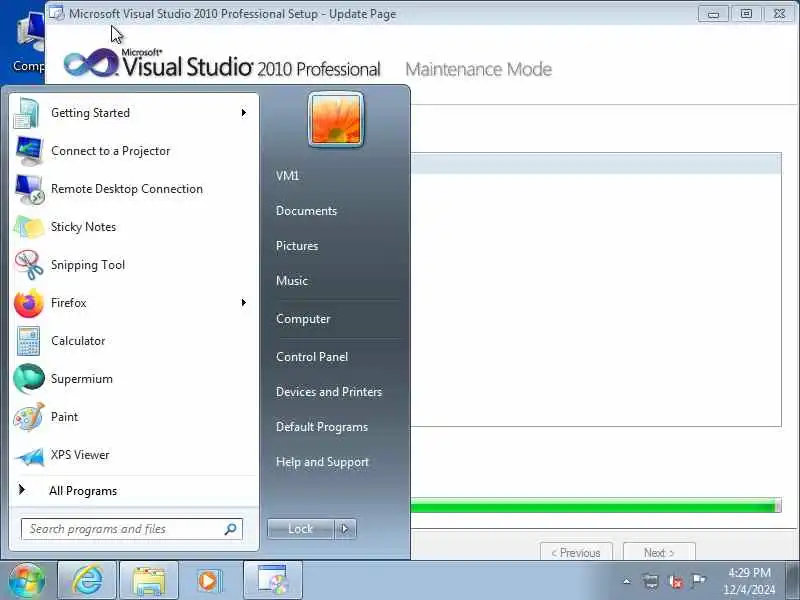Click the Snipping Tool label
Viewport: 800px width, 600px height.
(88, 265)
